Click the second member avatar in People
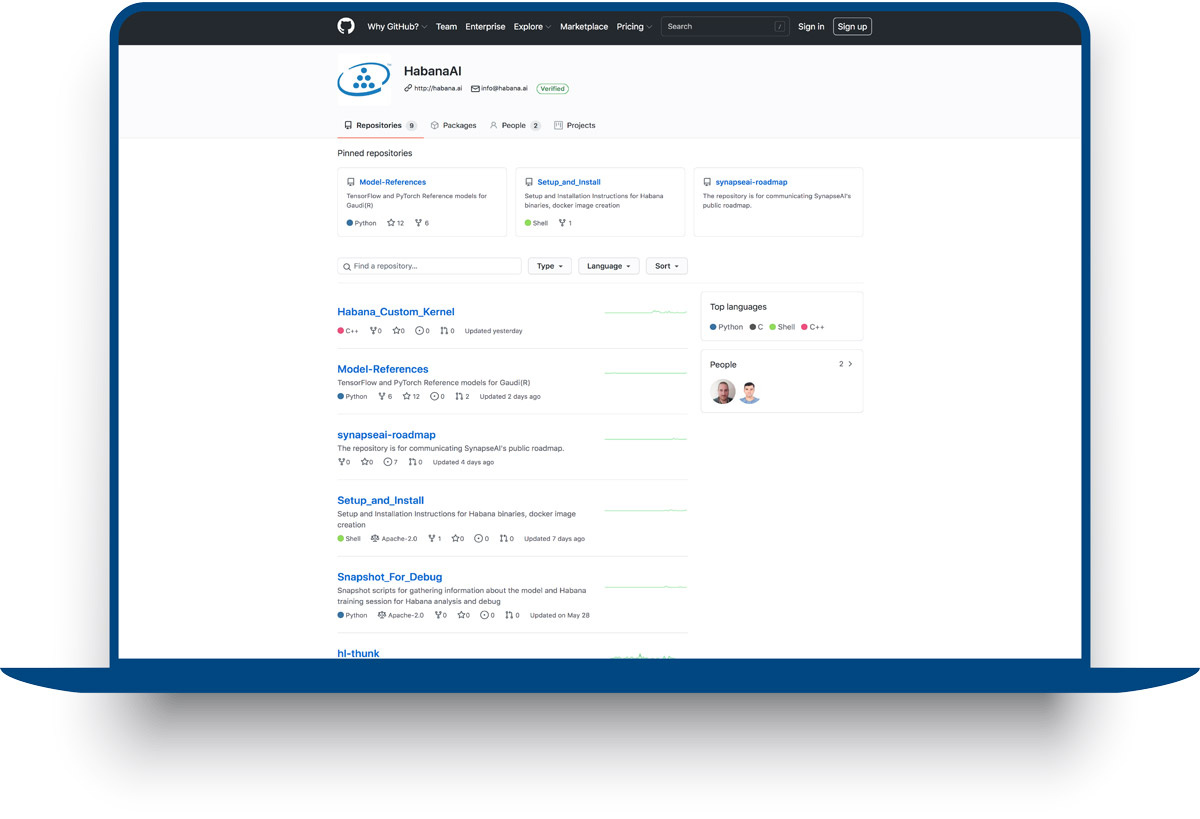The image size is (1200, 819). point(750,392)
